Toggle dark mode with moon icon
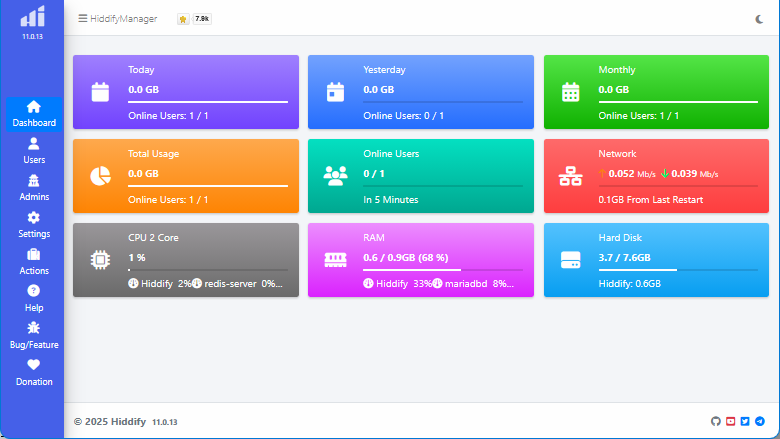The image size is (780, 439). pyautogui.click(x=759, y=18)
